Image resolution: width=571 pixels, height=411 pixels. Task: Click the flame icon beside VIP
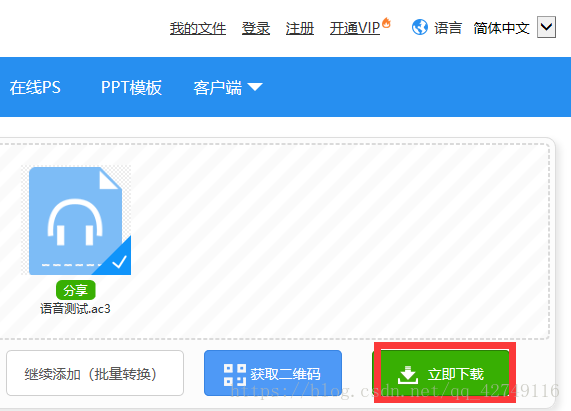pyautogui.click(x=386, y=23)
